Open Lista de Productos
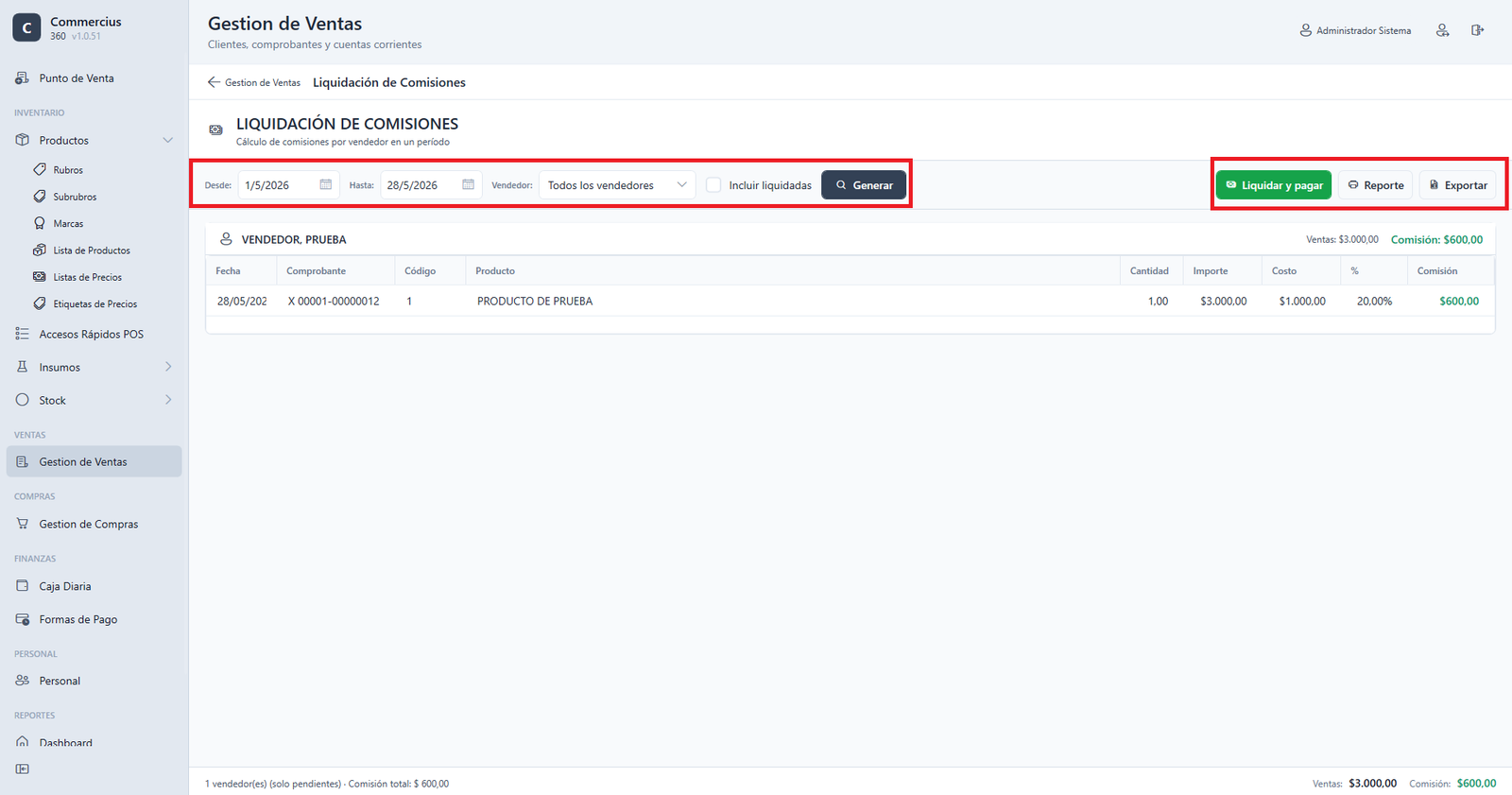Image resolution: width=1512 pixels, height=795 pixels. [92, 251]
